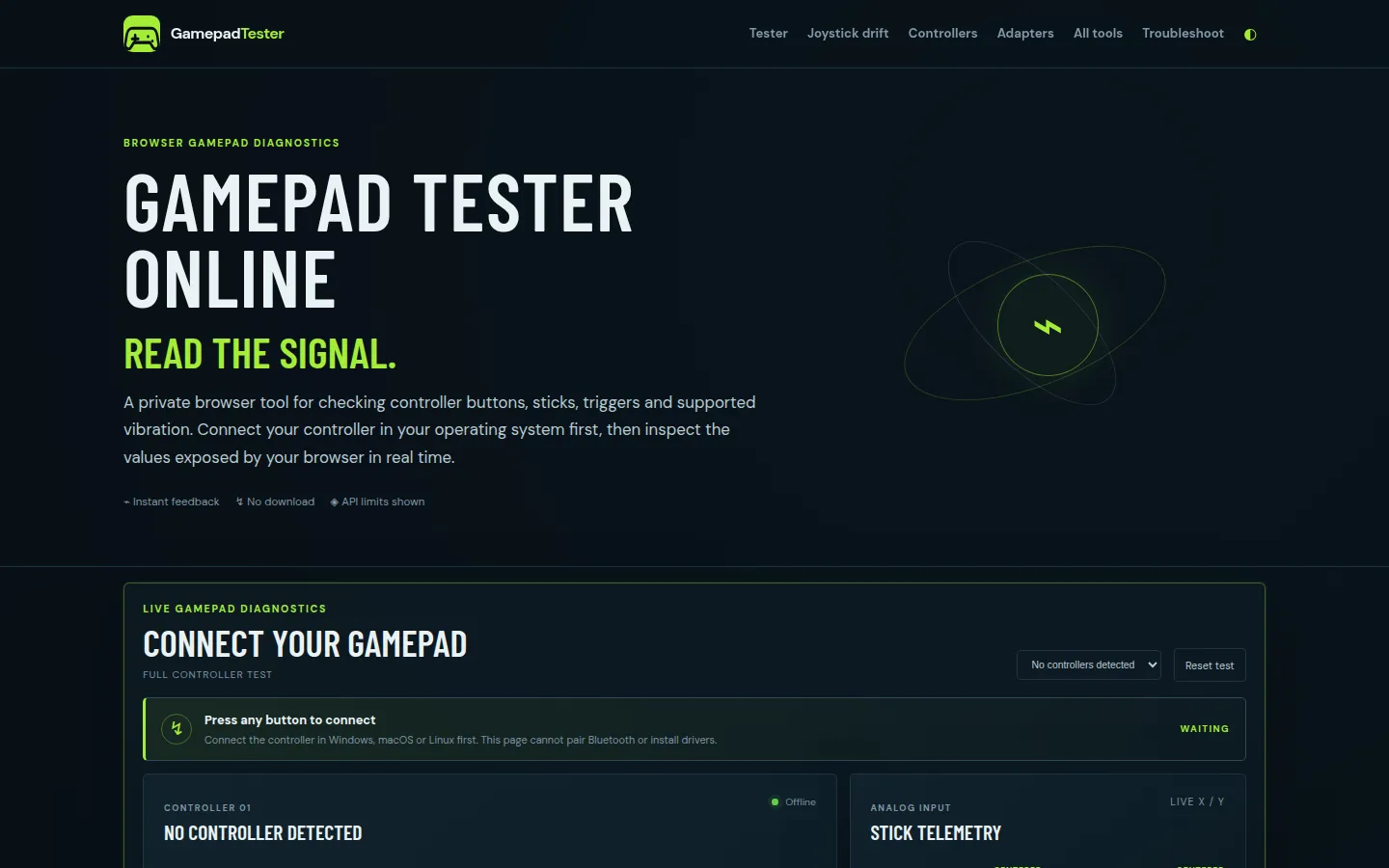Visit the Troubleshoot section
Viewport: 1389px width, 868px height.
(1183, 34)
